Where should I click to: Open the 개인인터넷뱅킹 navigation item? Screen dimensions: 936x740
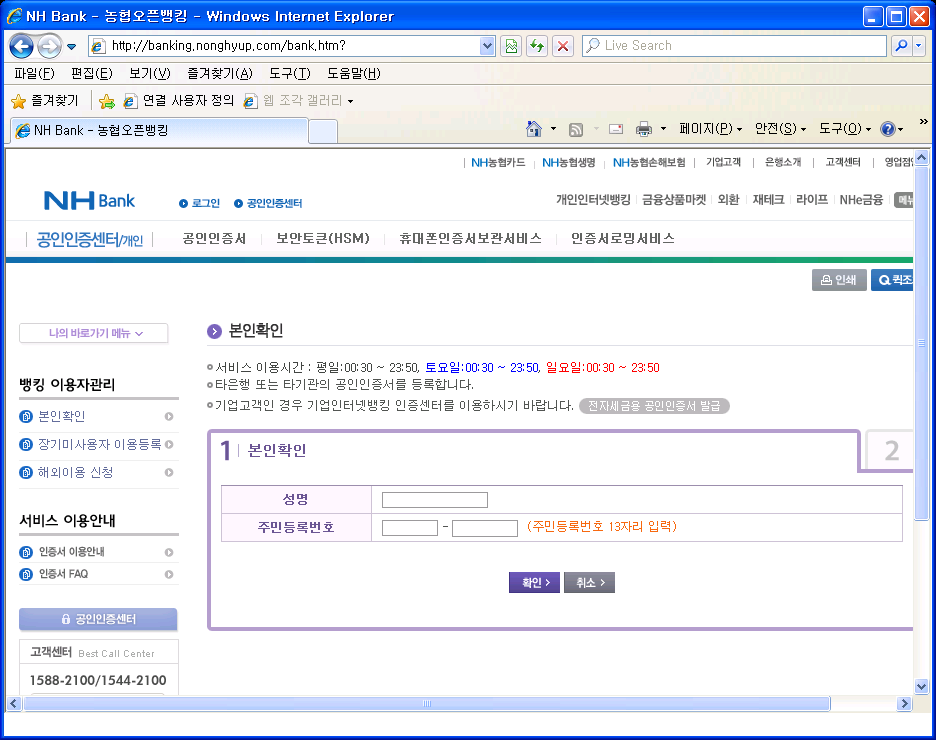pos(593,200)
